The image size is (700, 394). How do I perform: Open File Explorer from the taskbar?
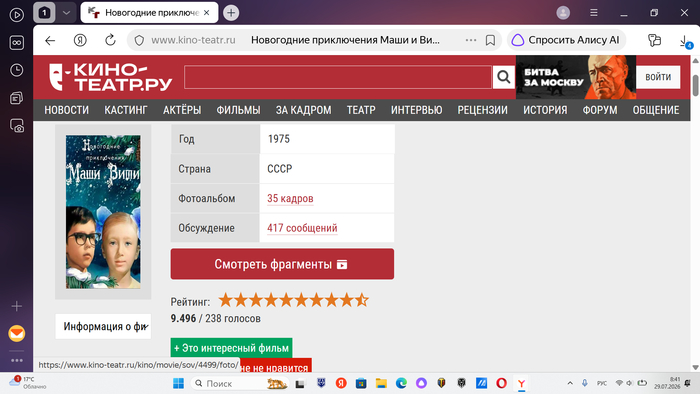(381, 383)
